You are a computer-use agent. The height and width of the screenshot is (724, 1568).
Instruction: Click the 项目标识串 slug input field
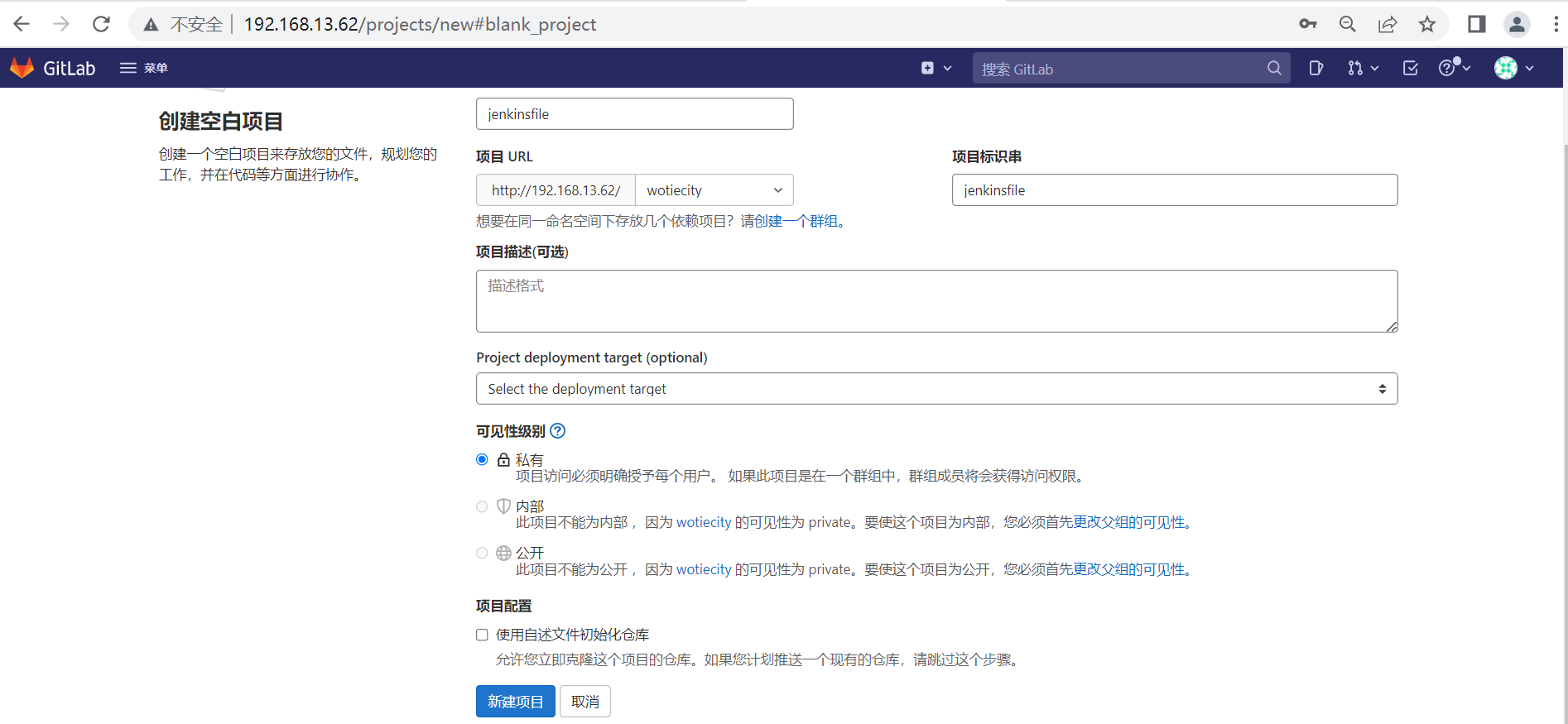tap(1175, 190)
